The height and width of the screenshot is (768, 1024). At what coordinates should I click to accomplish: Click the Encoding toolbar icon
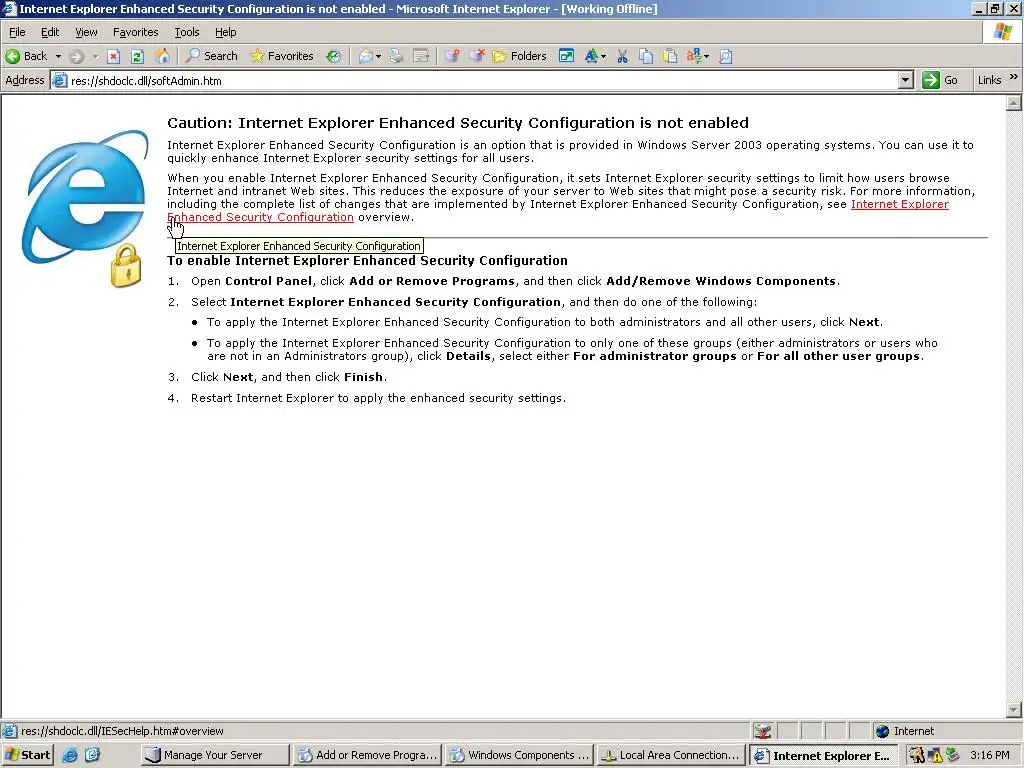click(x=694, y=56)
